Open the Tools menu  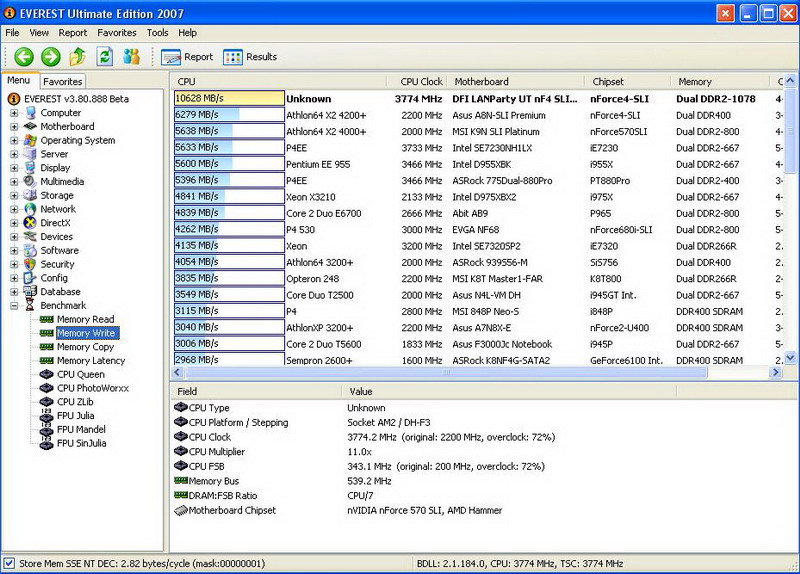(x=157, y=33)
